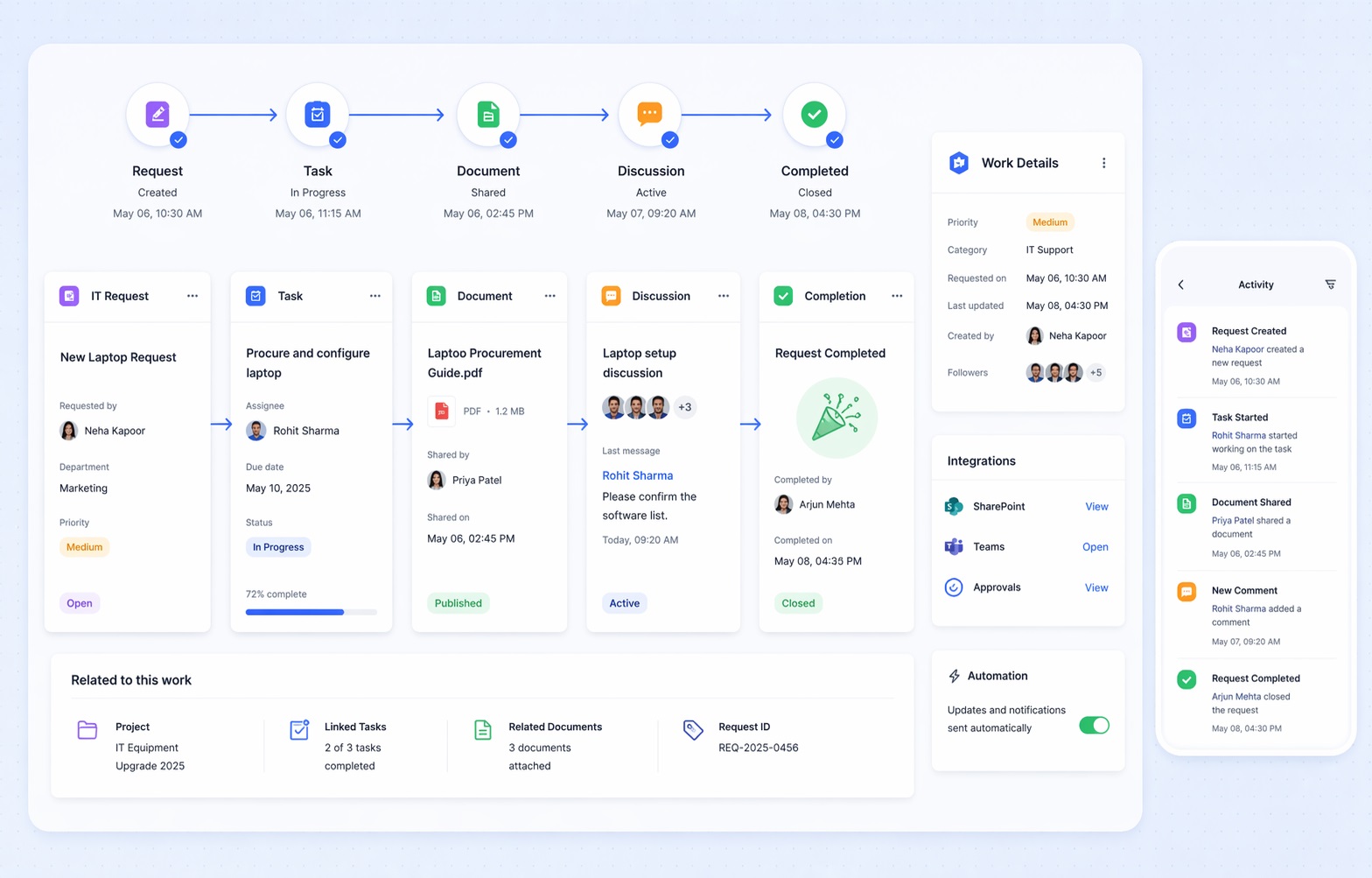Click the Published status badge
Viewport: 1372px width, 878px height.
coord(458,603)
